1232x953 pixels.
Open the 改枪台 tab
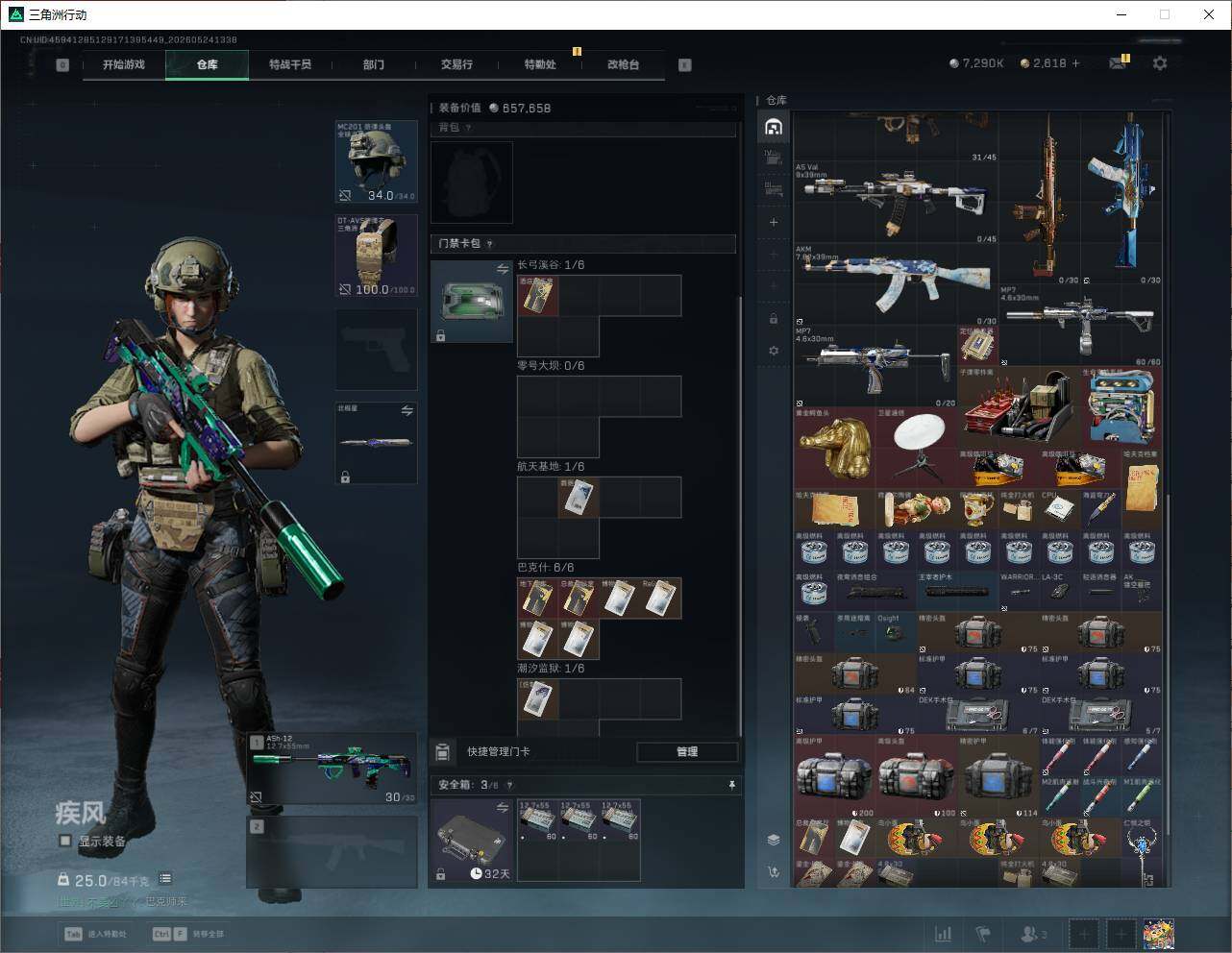(x=623, y=64)
